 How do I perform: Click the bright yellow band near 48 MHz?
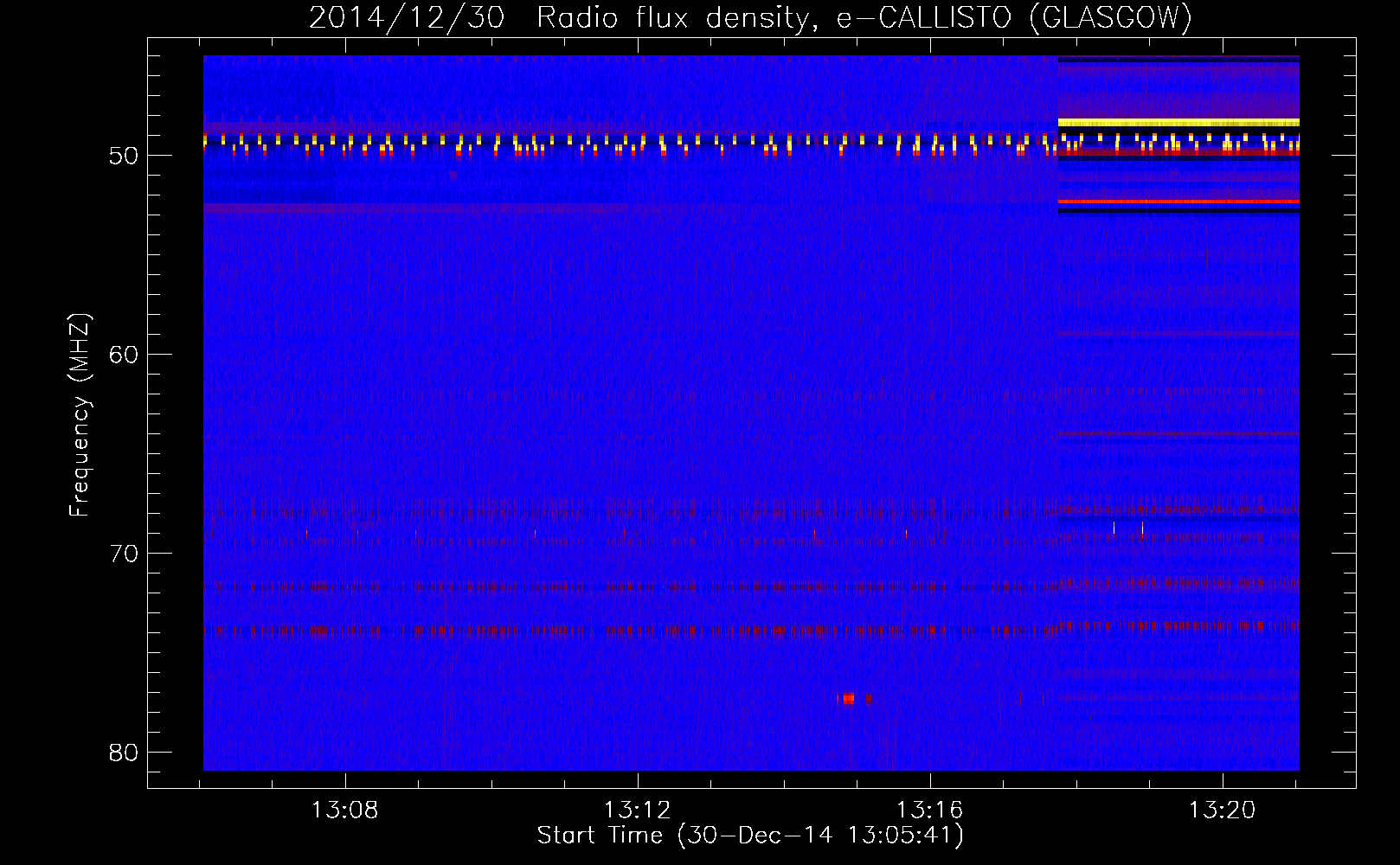[x=1178, y=123]
